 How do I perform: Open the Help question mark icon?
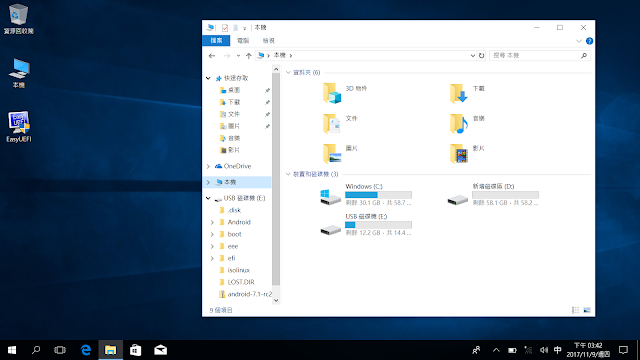point(589,41)
